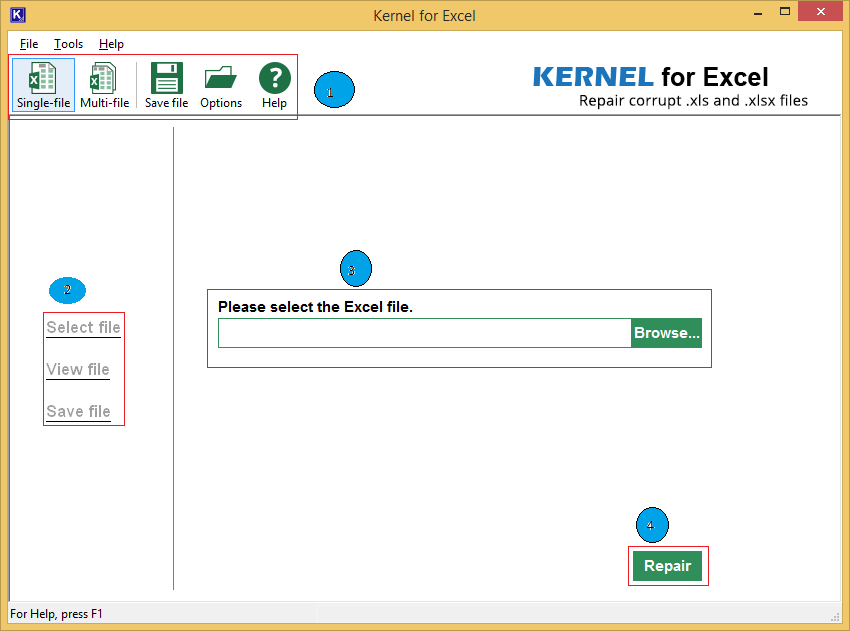Click the Select file step link
Viewport: 850px width, 631px height.
[x=83, y=327]
